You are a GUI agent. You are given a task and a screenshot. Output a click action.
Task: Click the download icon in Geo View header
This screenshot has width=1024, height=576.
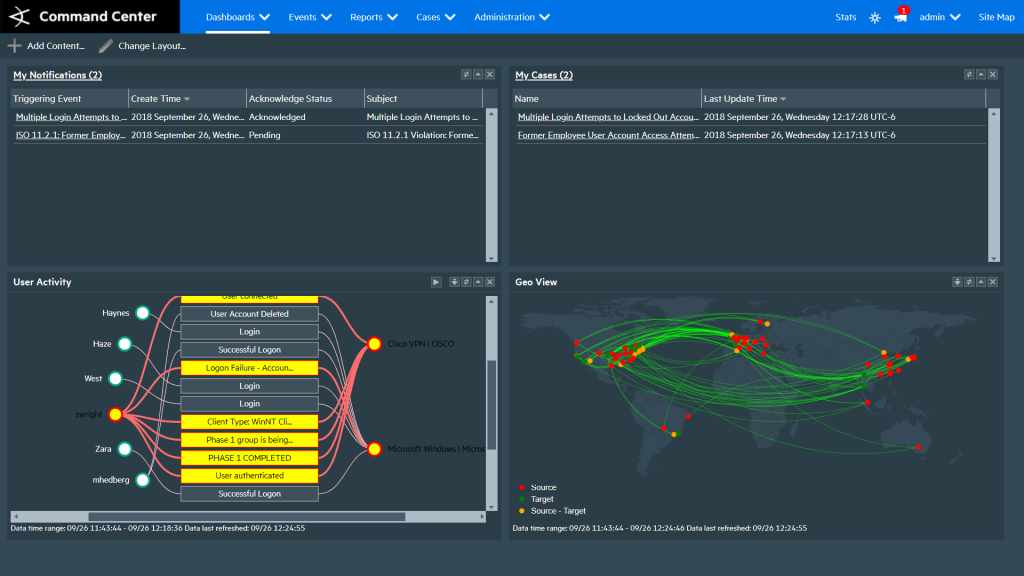click(956, 283)
